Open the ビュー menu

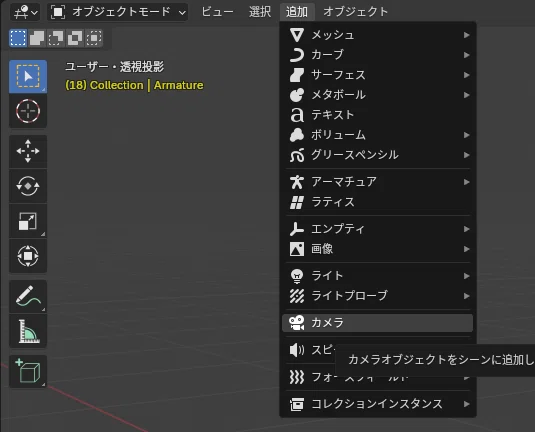(217, 12)
